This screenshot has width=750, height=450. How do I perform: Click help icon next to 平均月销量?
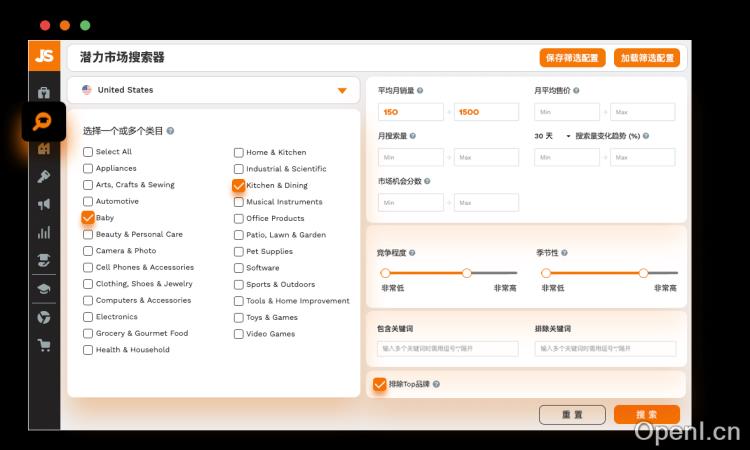[420, 91]
